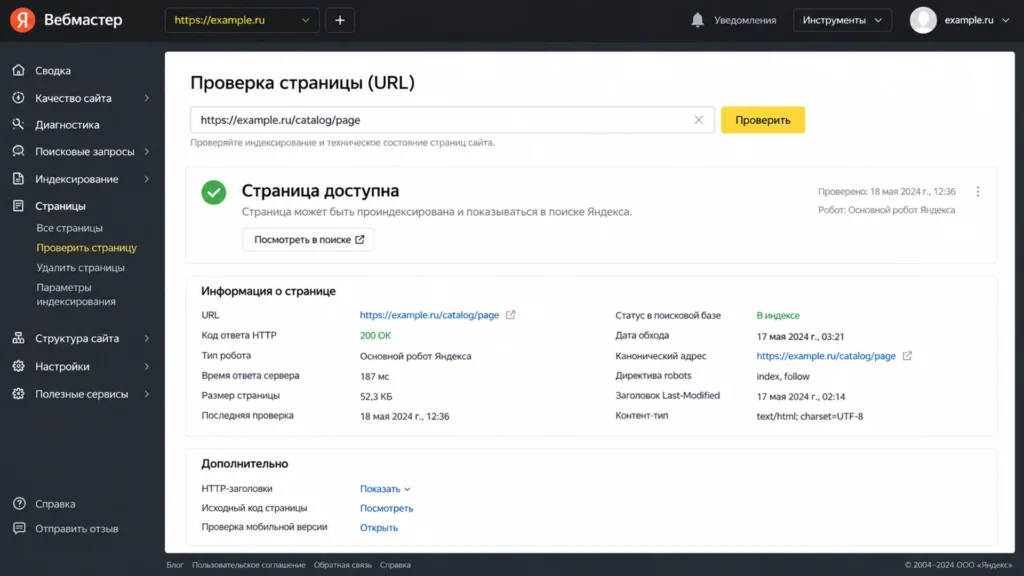The width and height of the screenshot is (1024, 576).
Task: Click the 200 OK response code value
Action: [376, 336]
